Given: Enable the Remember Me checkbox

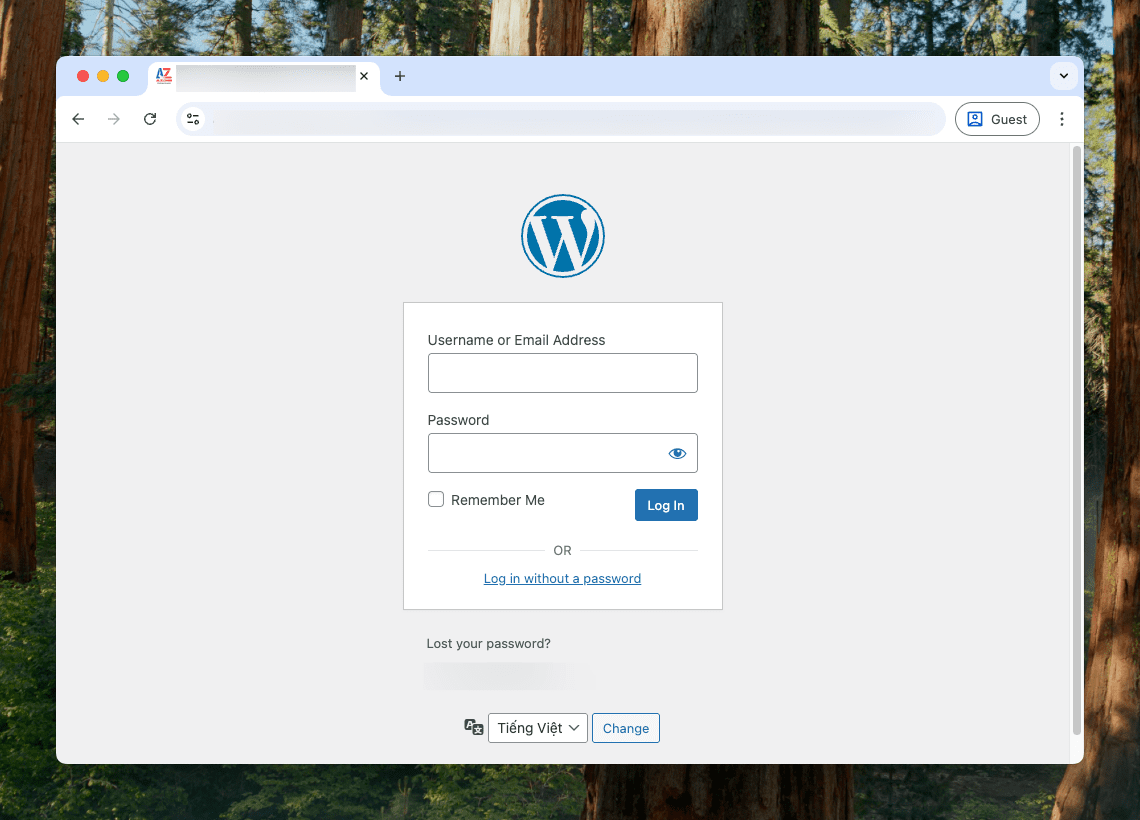Looking at the screenshot, I should tap(436, 499).
